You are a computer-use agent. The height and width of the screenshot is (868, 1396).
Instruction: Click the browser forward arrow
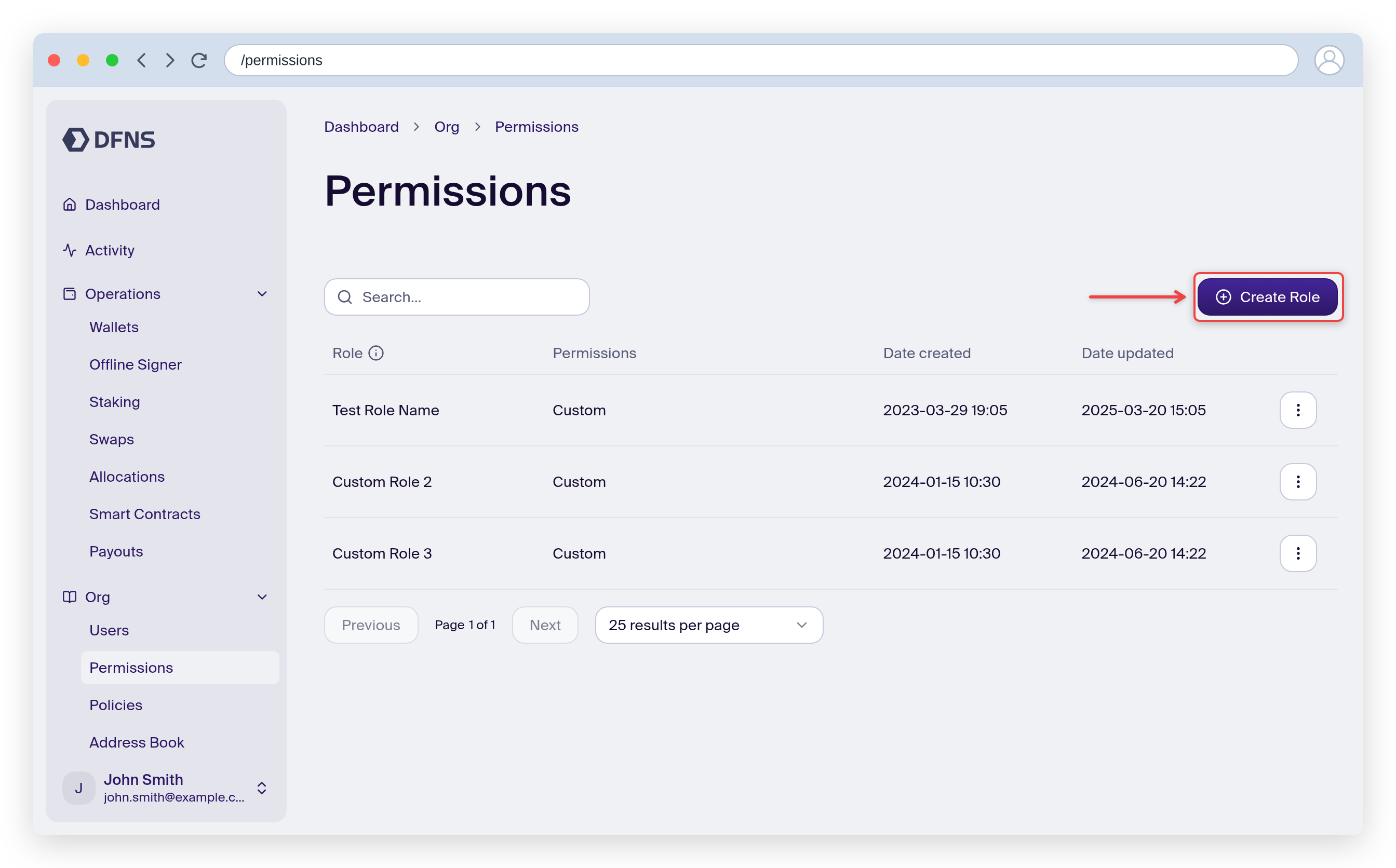click(x=170, y=60)
